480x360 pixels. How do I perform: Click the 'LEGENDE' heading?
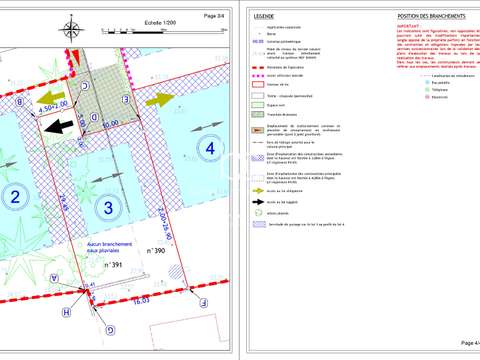[x=264, y=16]
